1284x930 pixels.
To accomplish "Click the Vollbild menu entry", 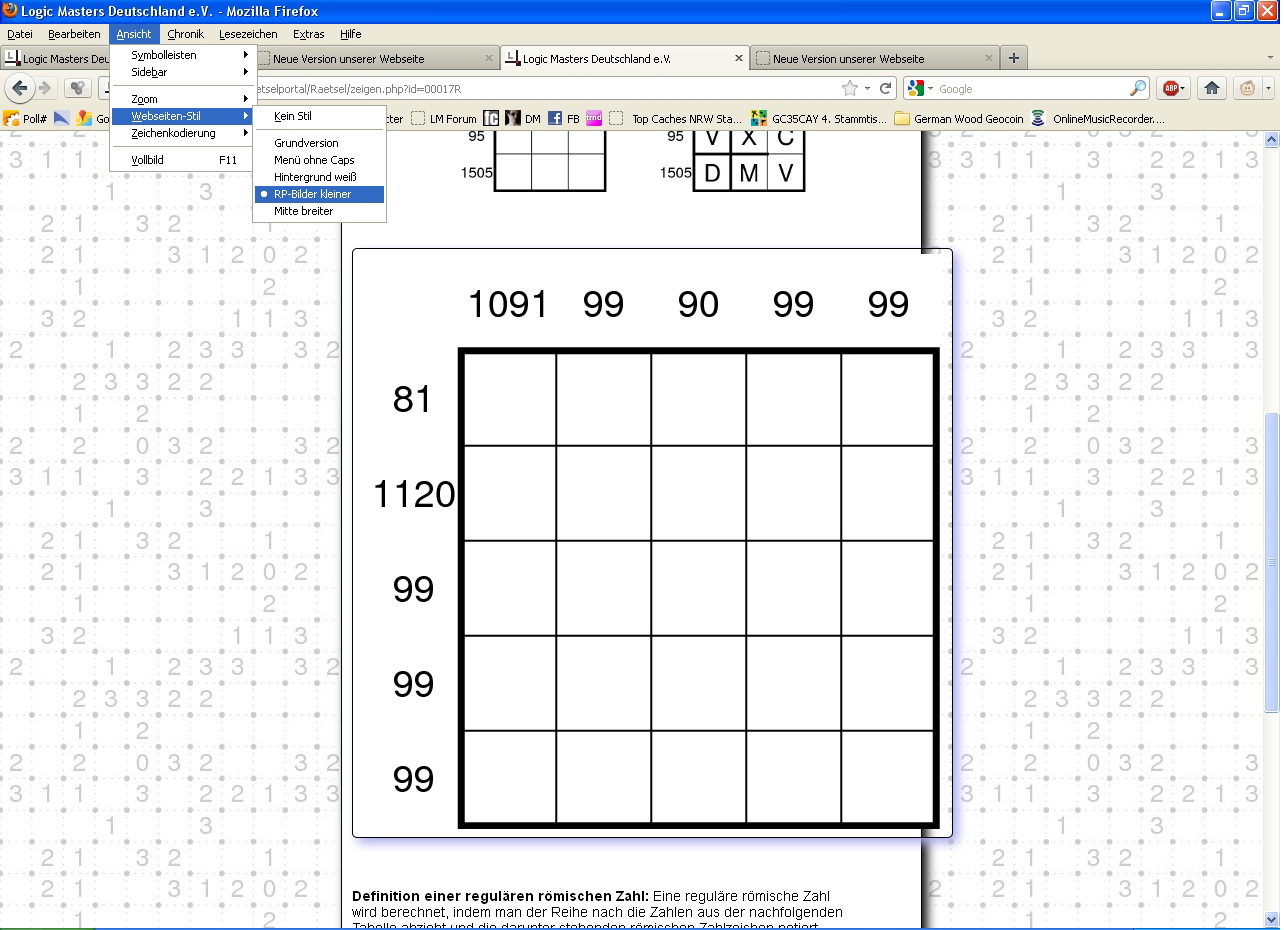I will point(148,160).
